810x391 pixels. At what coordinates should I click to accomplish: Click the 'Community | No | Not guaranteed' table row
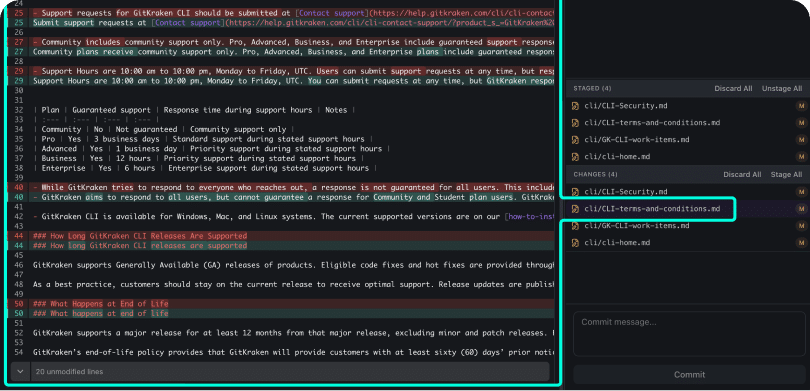[x=163, y=129]
